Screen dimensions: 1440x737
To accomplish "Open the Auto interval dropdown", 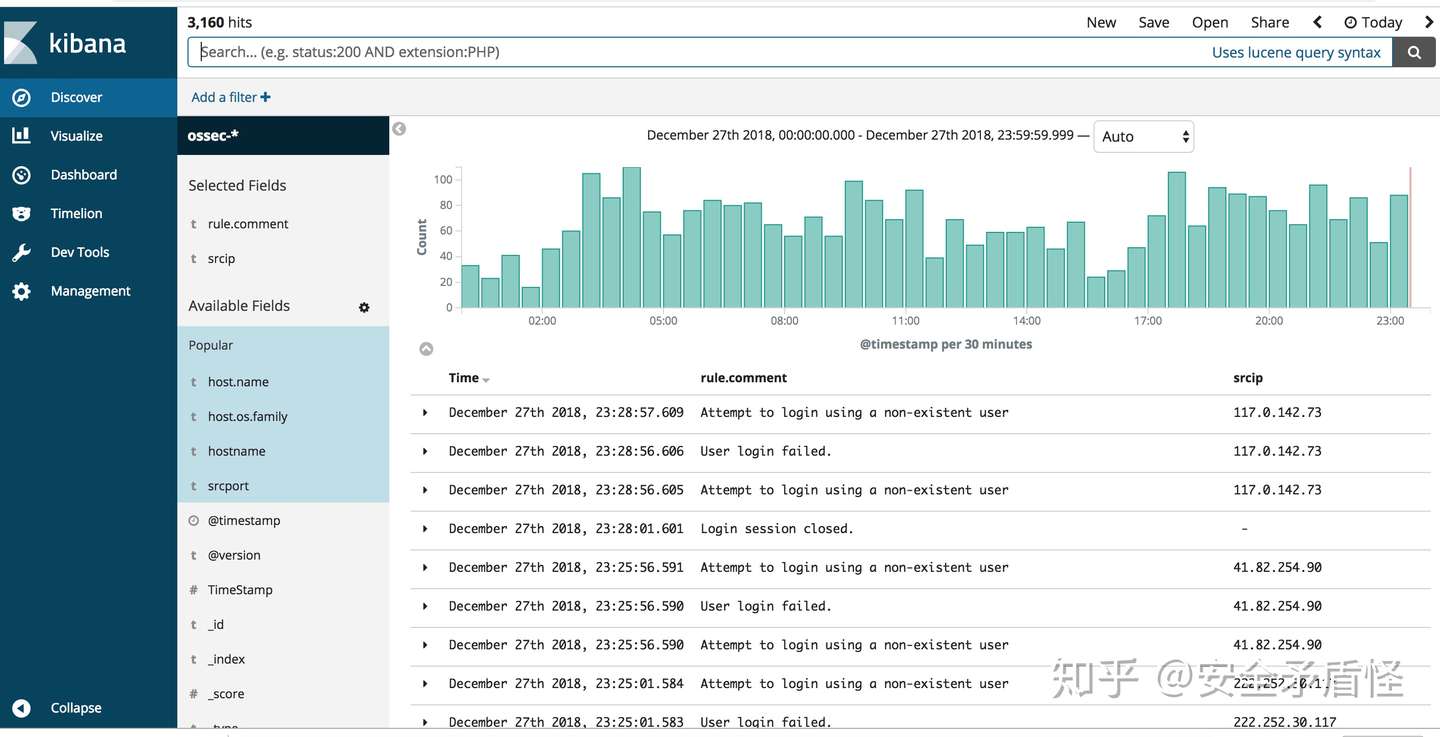I will pyautogui.click(x=1144, y=137).
